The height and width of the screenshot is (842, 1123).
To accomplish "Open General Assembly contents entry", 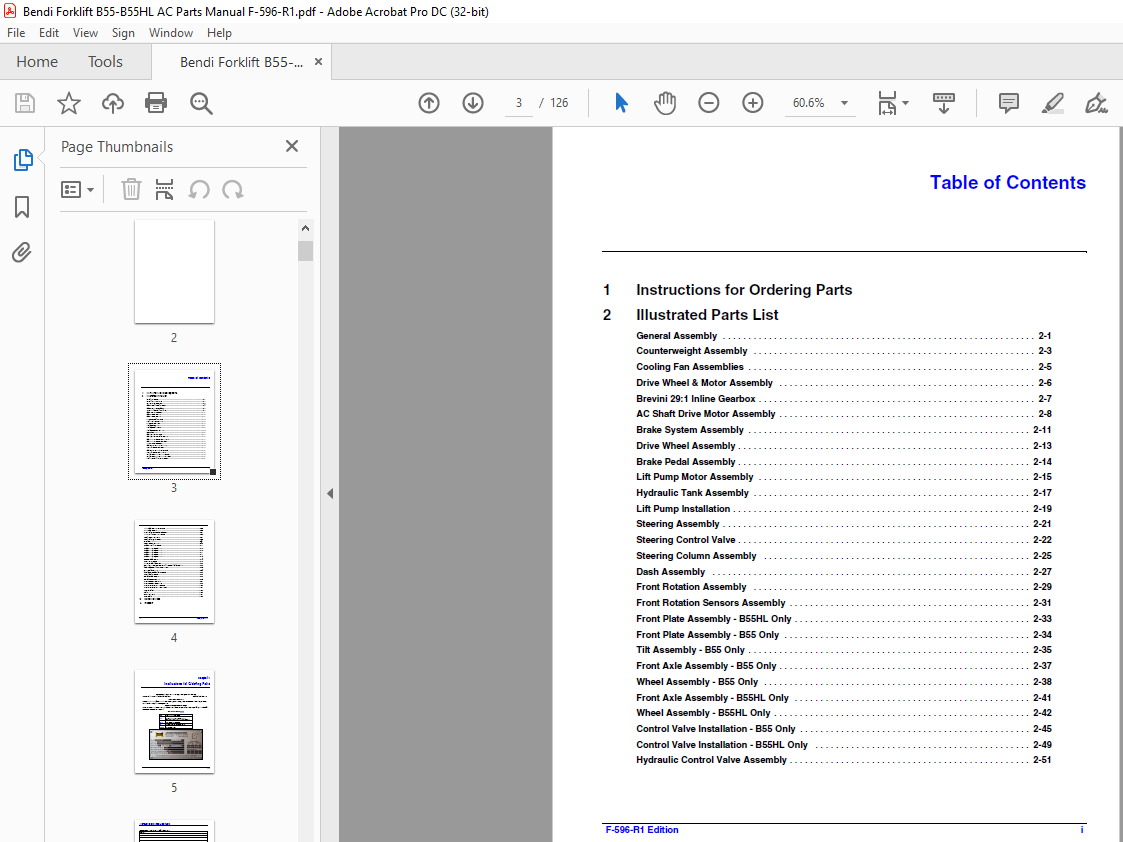I will click(x=844, y=336).
